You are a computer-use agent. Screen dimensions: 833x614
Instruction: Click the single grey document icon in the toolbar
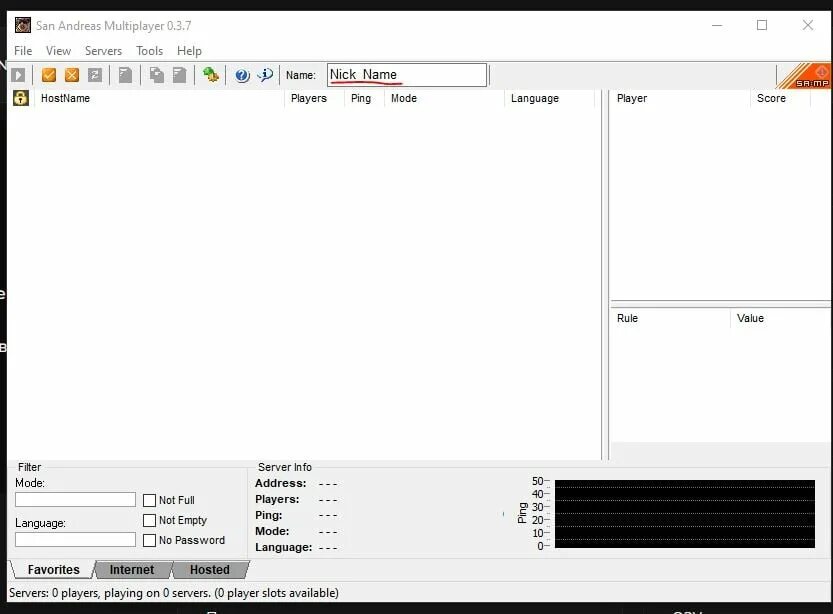point(125,75)
